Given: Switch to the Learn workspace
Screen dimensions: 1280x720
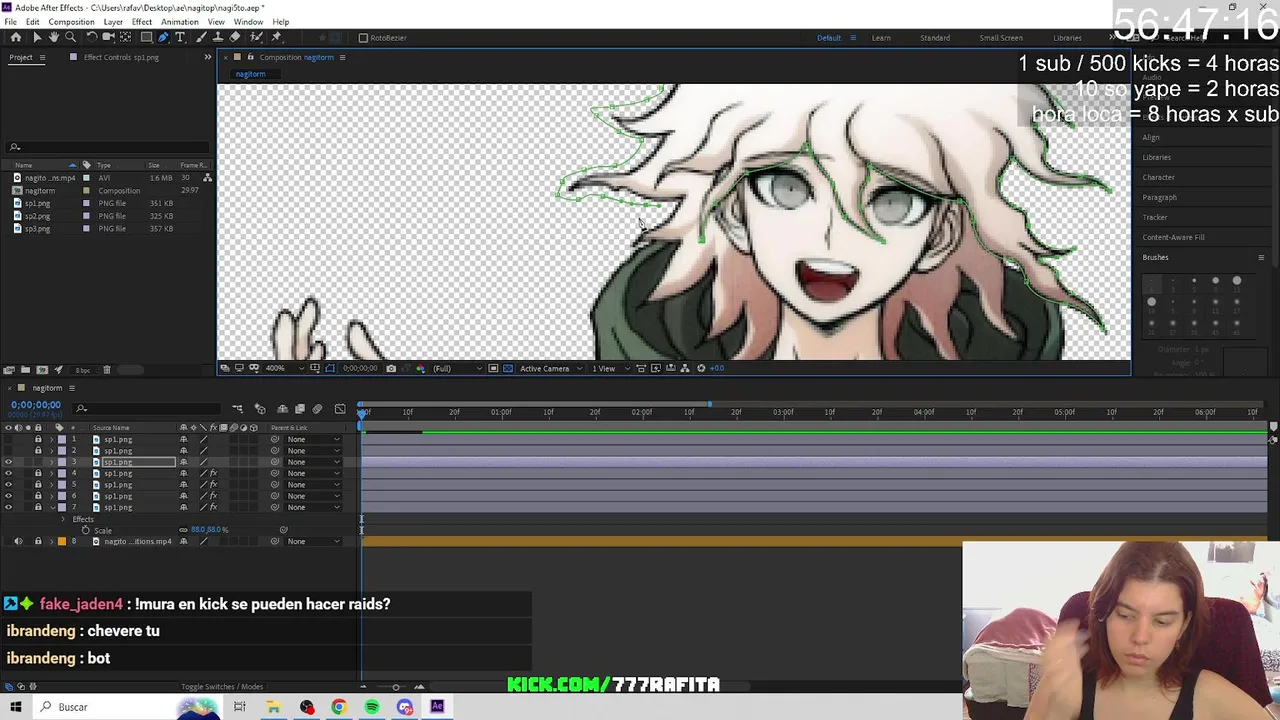Looking at the screenshot, I should [x=881, y=38].
